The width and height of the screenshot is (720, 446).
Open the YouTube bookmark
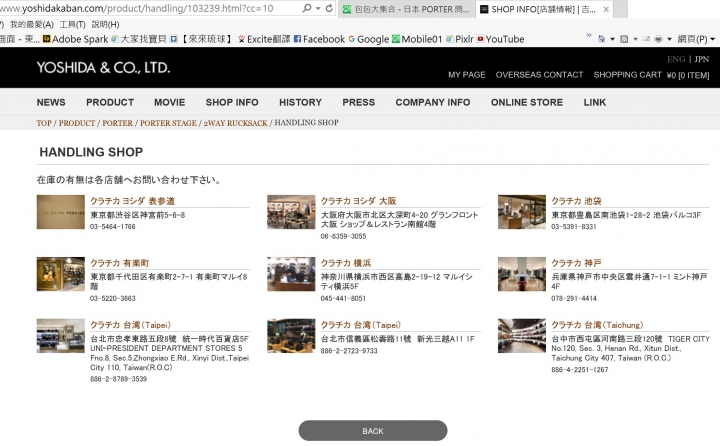[x=501, y=39]
